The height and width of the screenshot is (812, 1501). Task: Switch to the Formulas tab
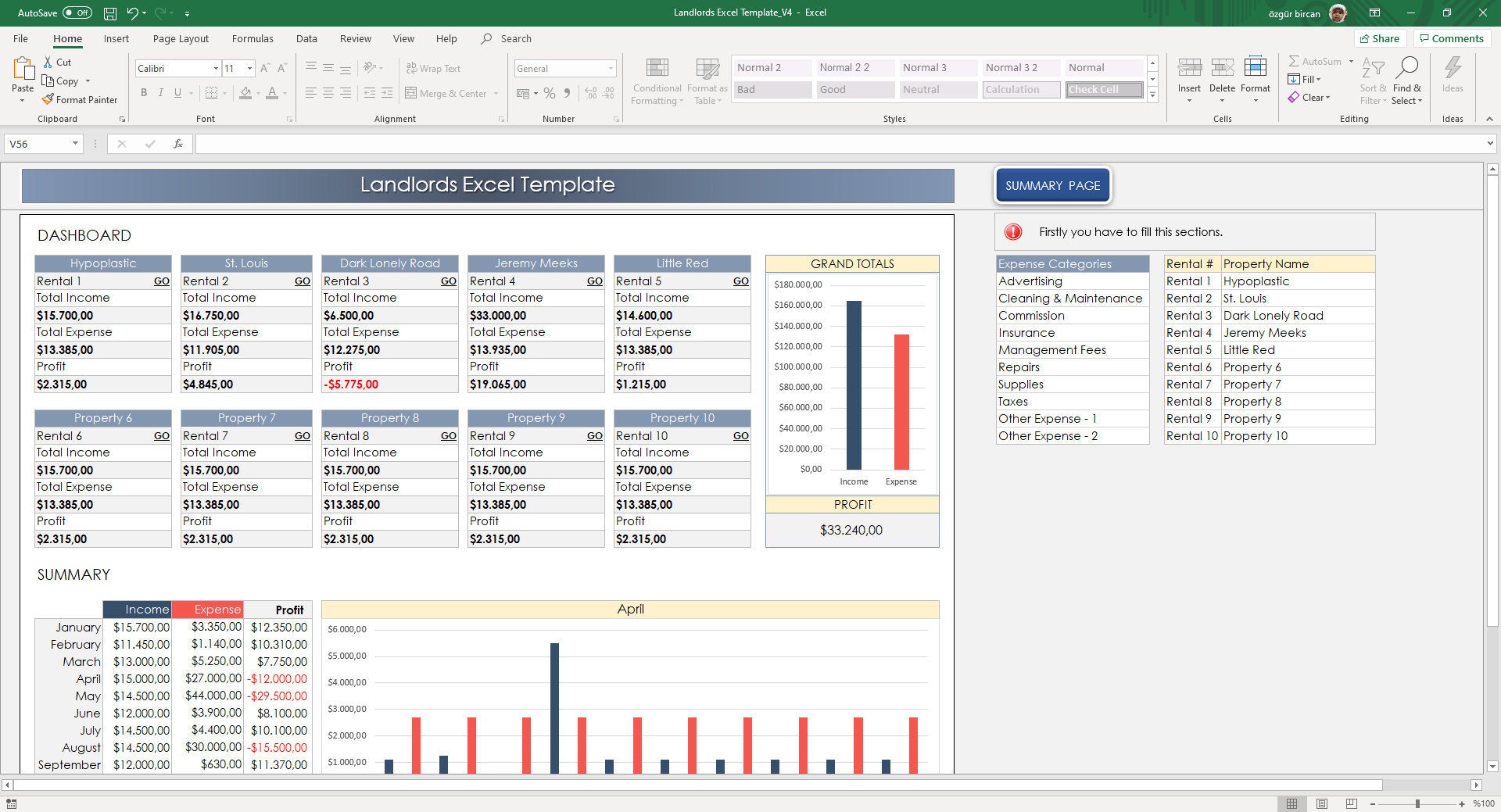click(x=253, y=38)
